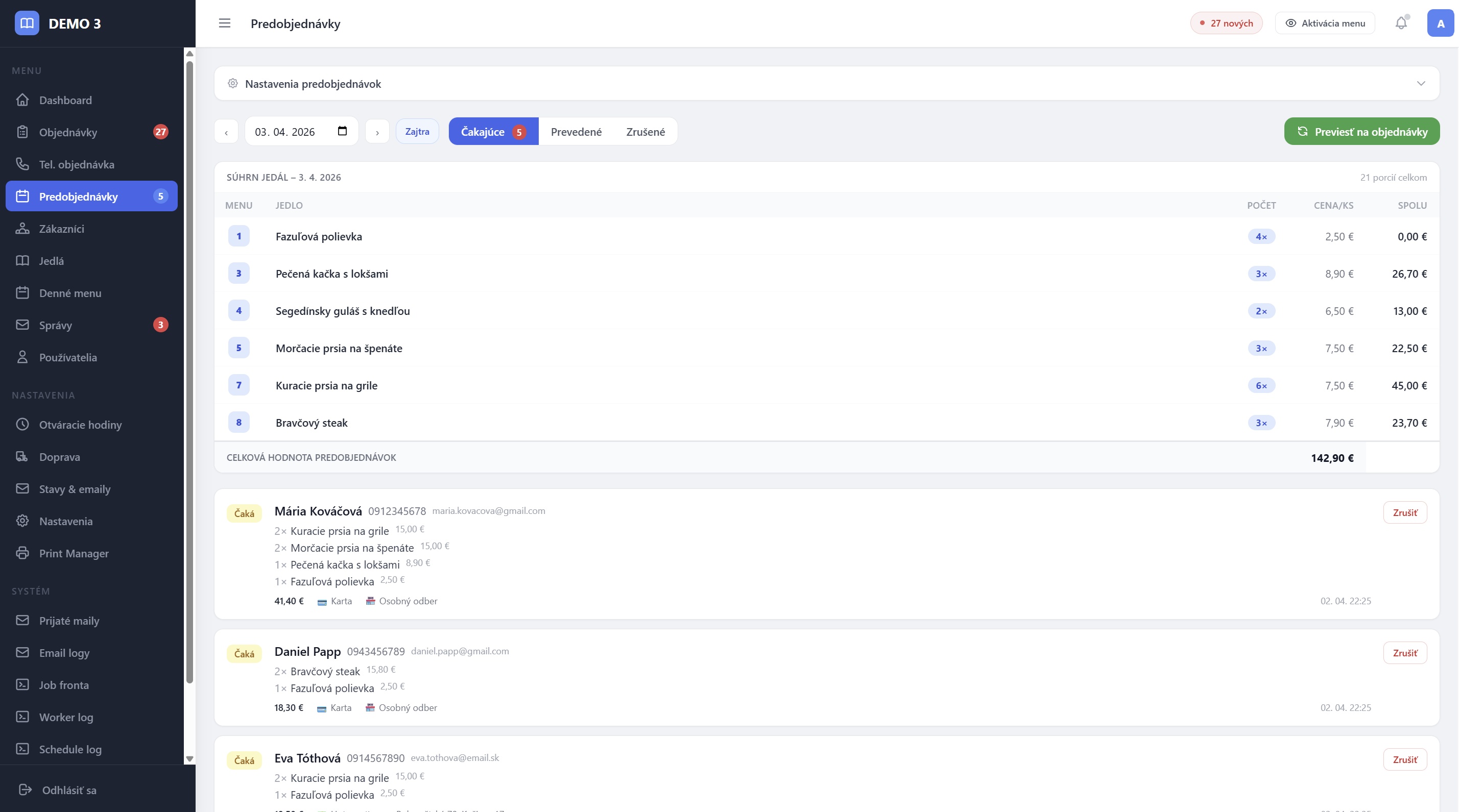
Task: Switch to the Prevedené tab
Action: click(576, 132)
